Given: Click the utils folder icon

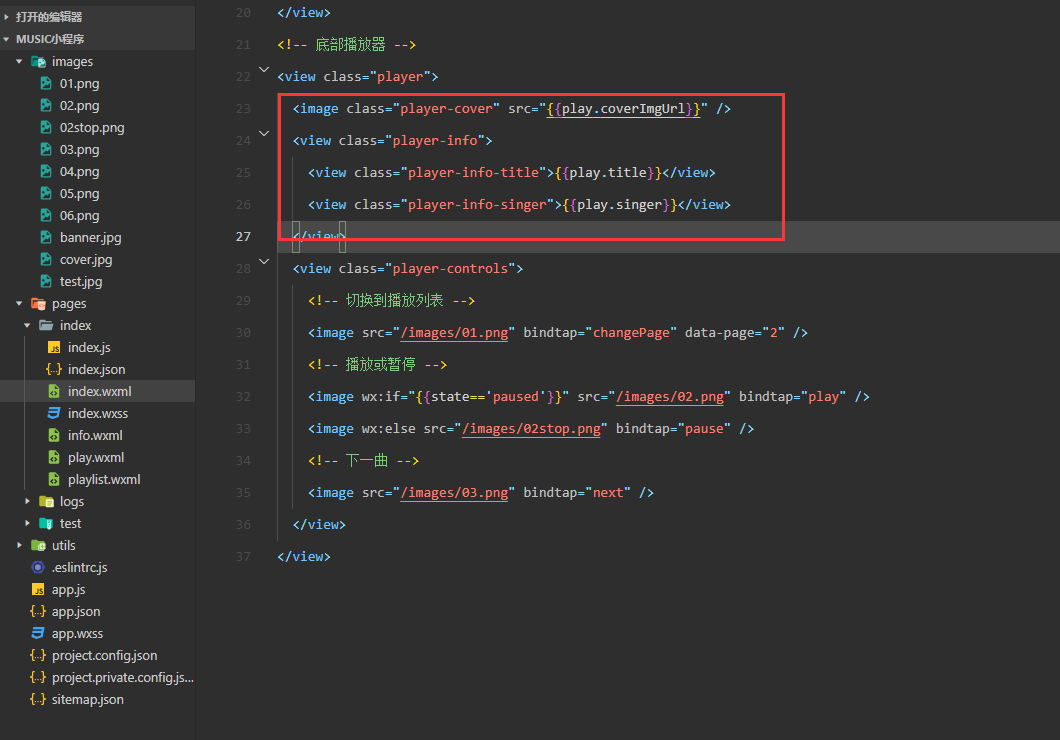Looking at the screenshot, I should (38, 546).
